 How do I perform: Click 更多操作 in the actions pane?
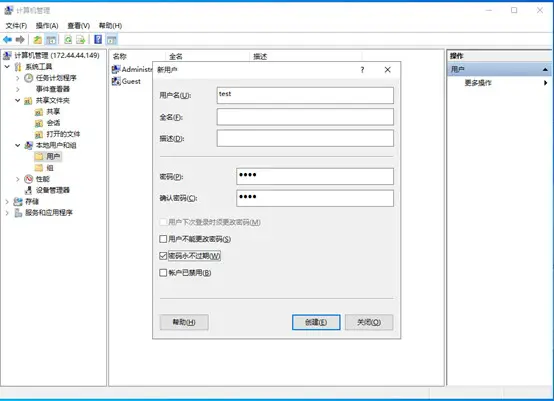(x=478, y=83)
